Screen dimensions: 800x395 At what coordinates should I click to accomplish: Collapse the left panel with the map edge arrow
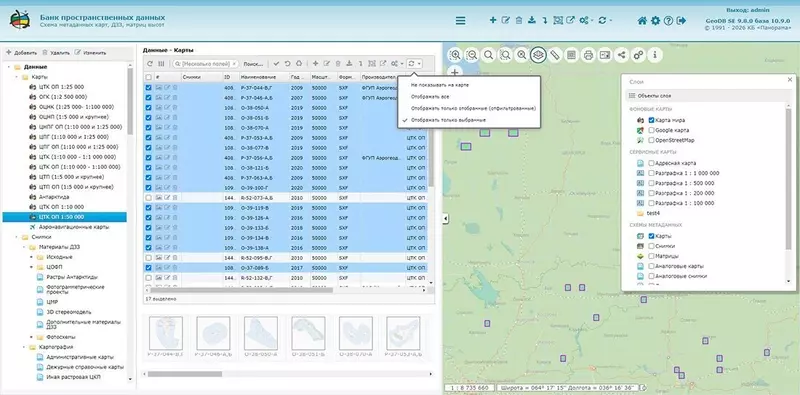click(x=445, y=218)
